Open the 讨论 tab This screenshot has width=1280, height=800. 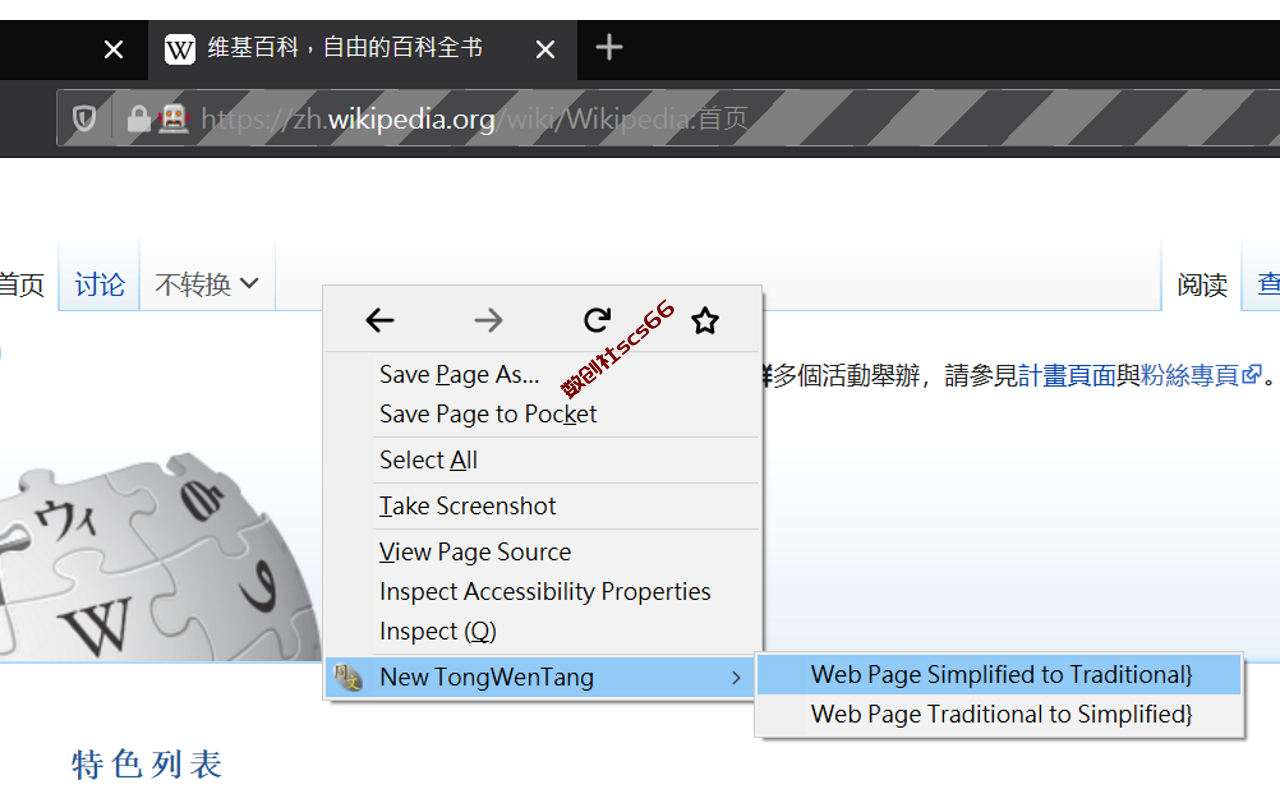click(x=99, y=285)
